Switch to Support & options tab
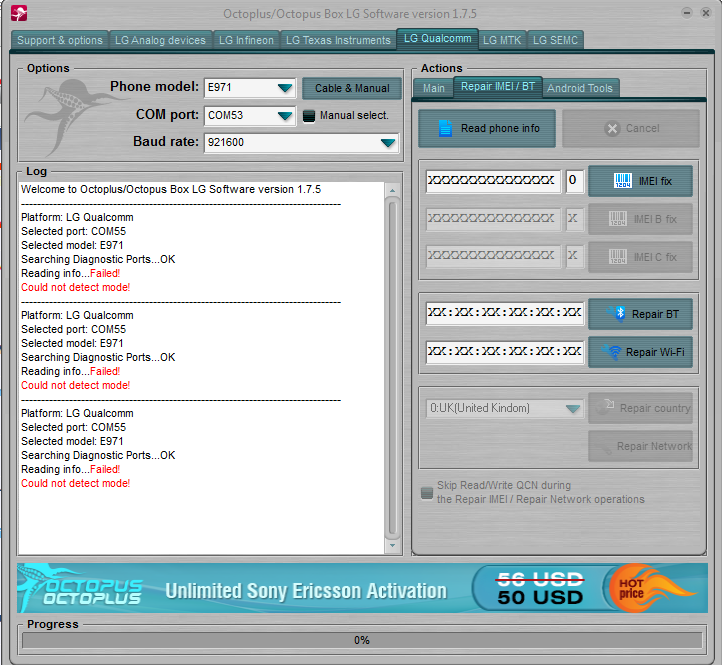The width and height of the screenshot is (722, 665). pos(60,40)
